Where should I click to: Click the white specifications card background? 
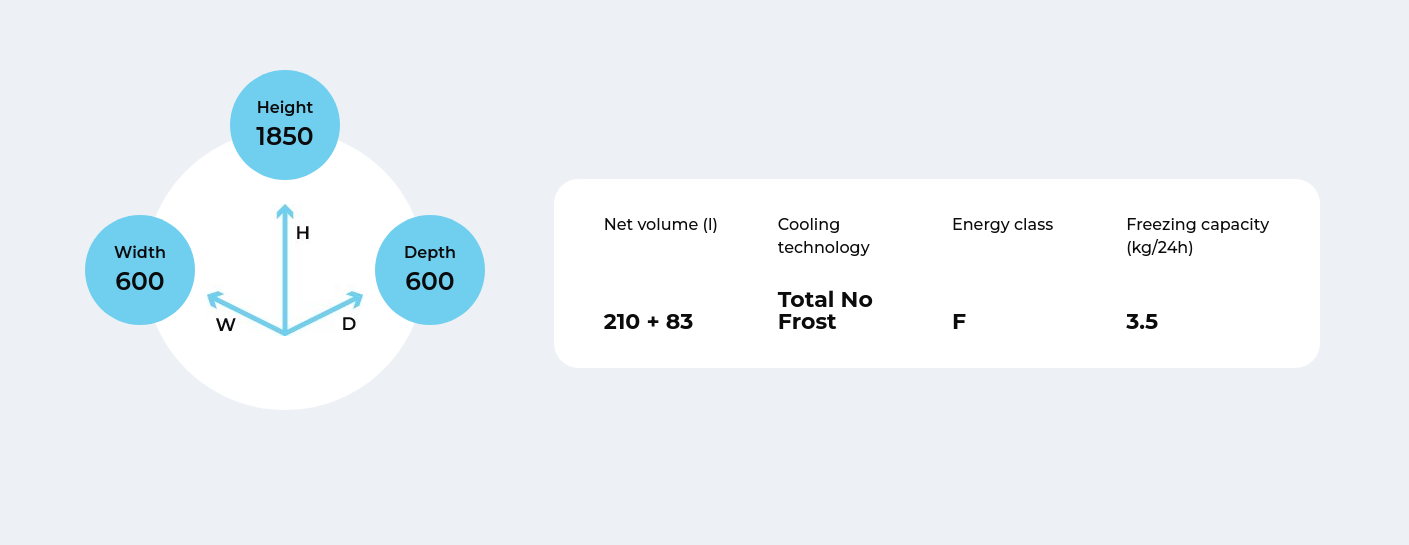pyautogui.click(x=937, y=273)
